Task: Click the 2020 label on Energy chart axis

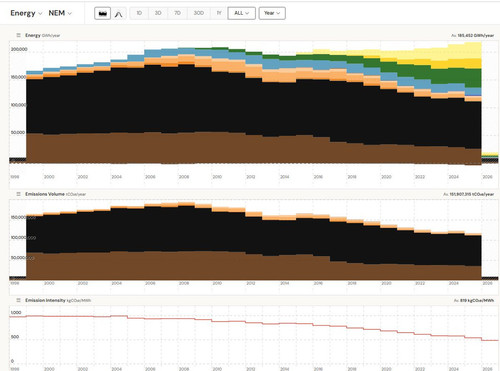Action: click(x=386, y=177)
